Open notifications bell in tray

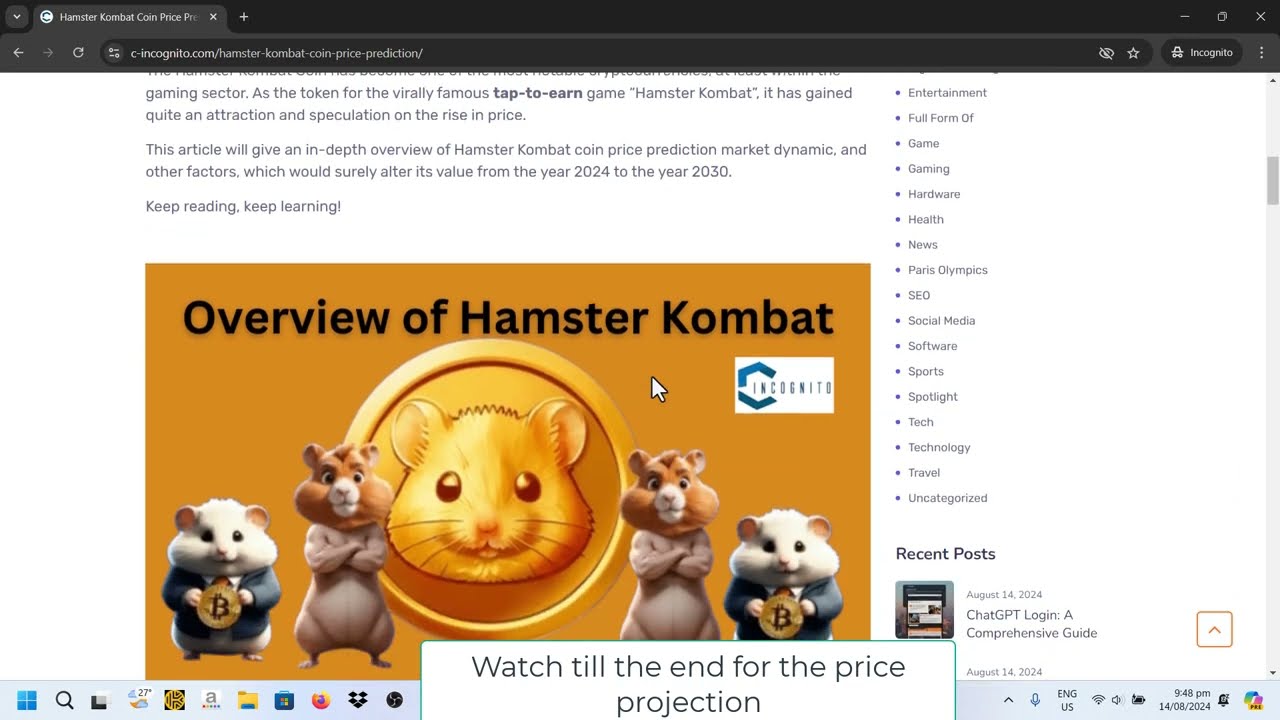[1223, 700]
